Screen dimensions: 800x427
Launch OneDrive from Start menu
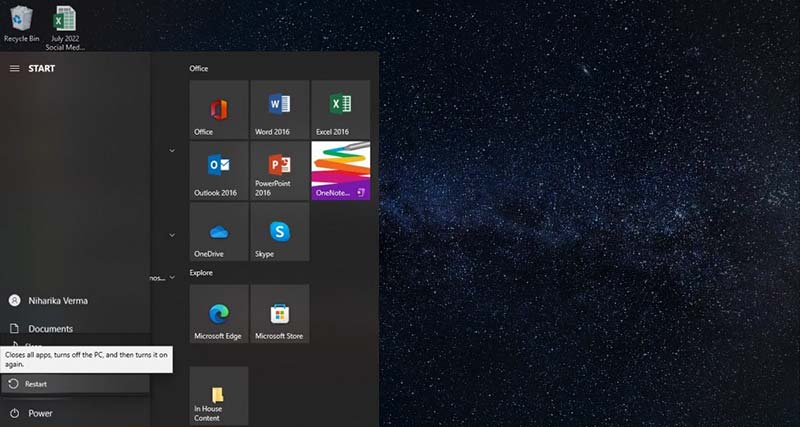point(218,232)
